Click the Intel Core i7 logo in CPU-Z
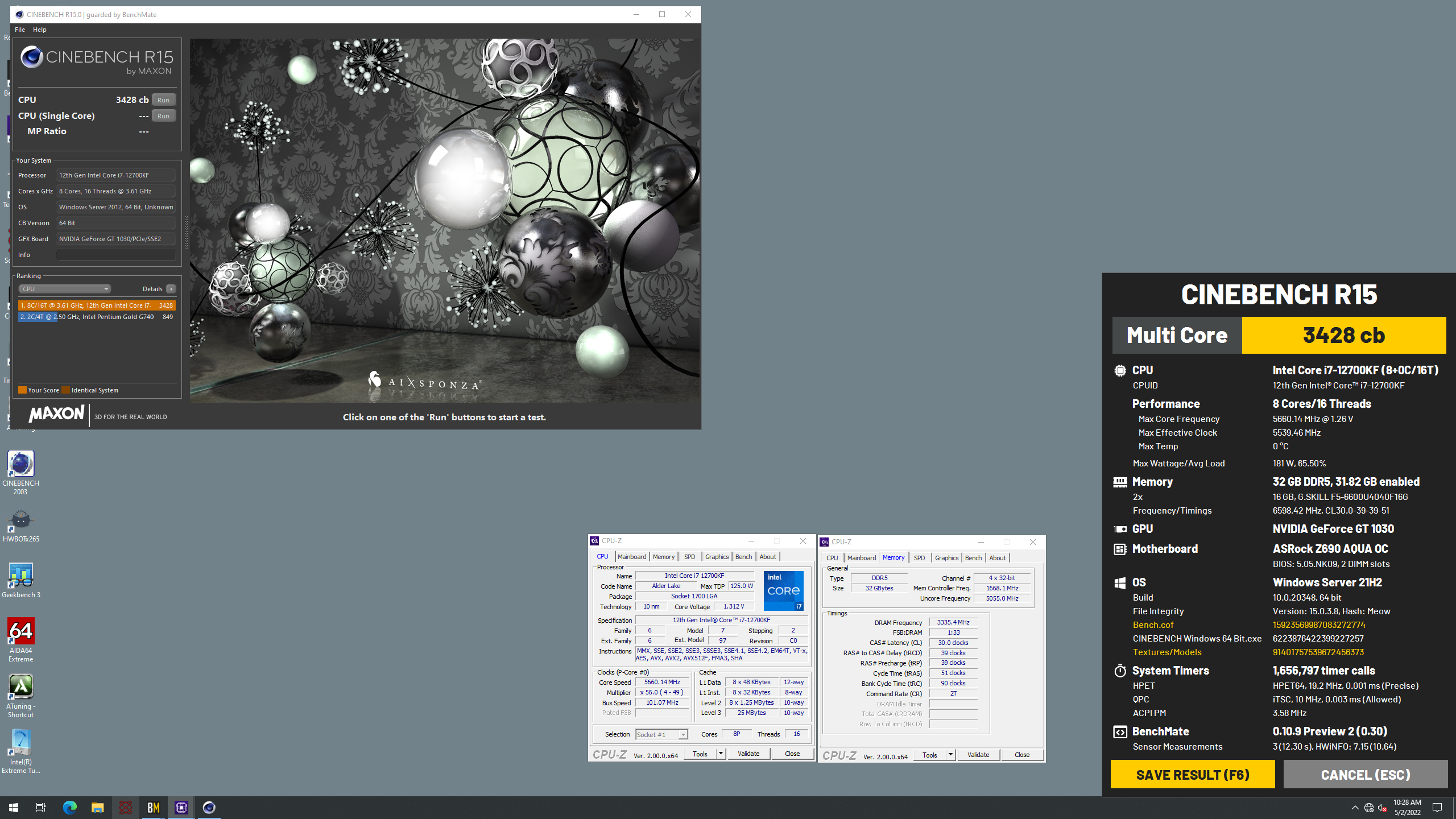 (x=783, y=590)
